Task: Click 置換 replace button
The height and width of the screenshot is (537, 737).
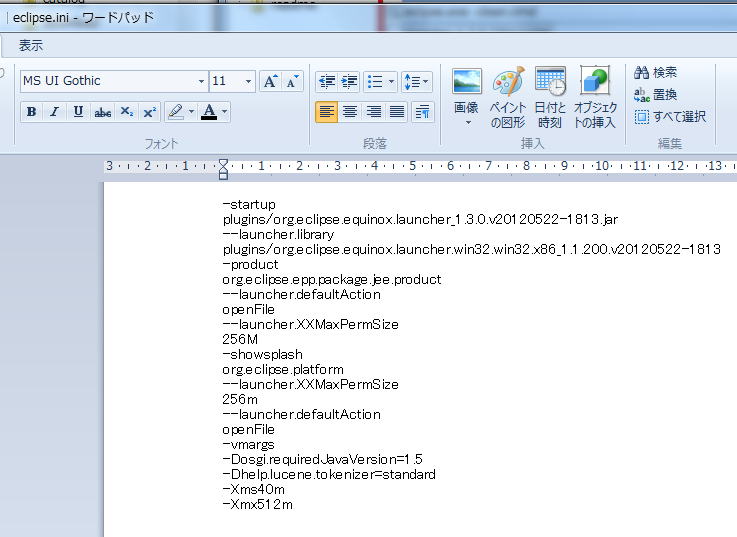Action: coord(655,95)
